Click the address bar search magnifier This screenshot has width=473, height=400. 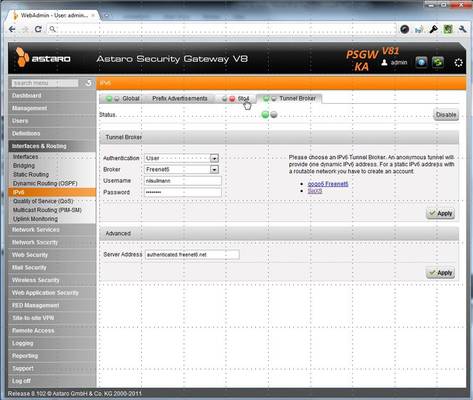click(53, 29)
